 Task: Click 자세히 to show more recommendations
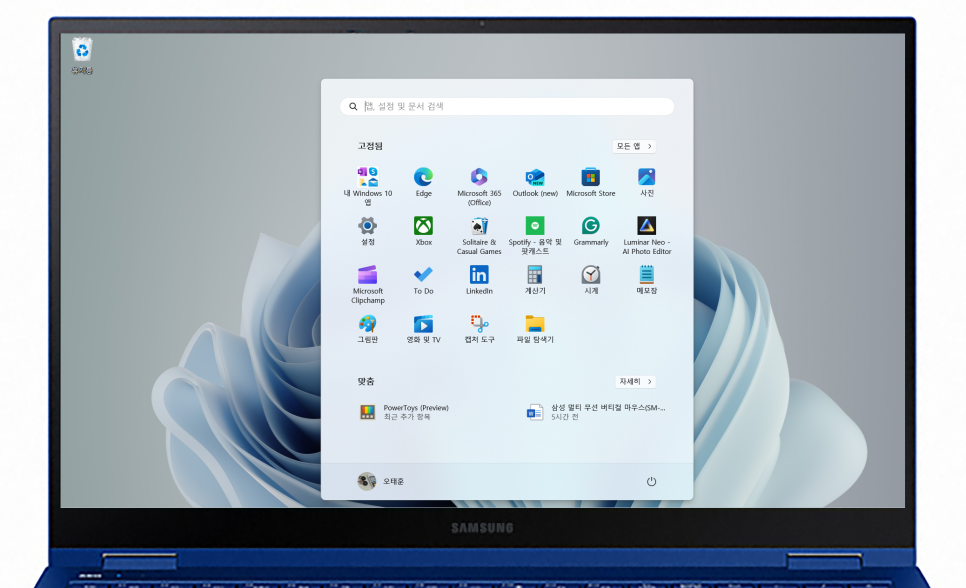pos(635,382)
